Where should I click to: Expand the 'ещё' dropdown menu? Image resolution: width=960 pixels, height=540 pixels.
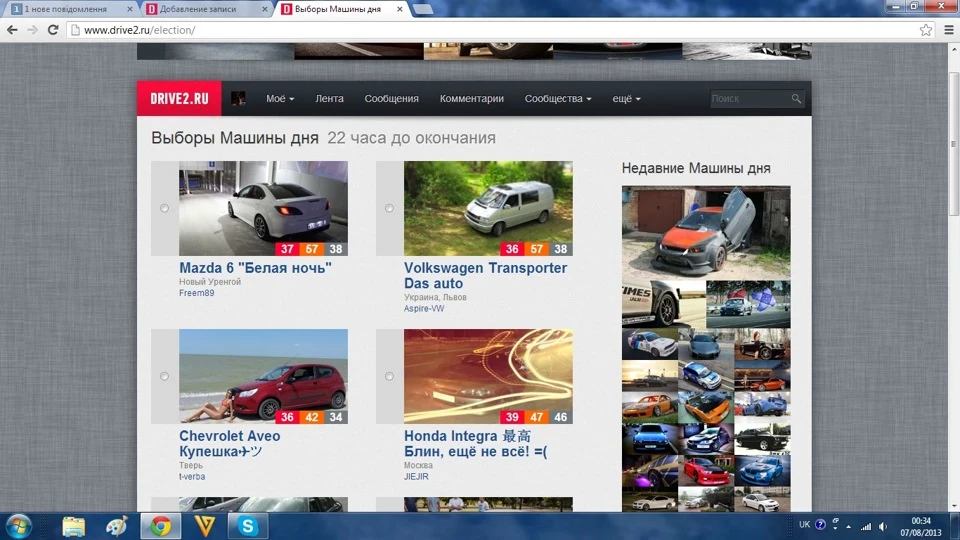(x=626, y=99)
